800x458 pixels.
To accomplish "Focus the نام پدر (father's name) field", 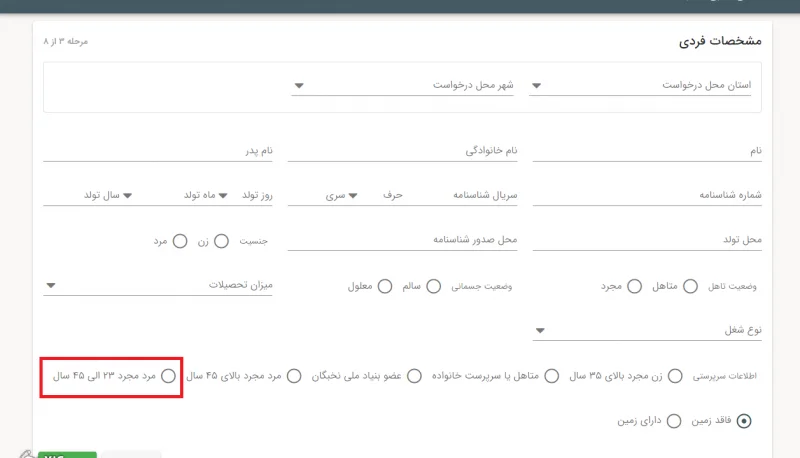I will (x=160, y=151).
